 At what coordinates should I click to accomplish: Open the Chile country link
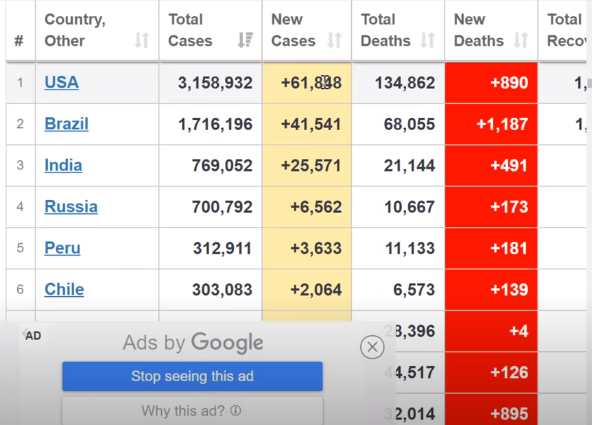point(64,289)
